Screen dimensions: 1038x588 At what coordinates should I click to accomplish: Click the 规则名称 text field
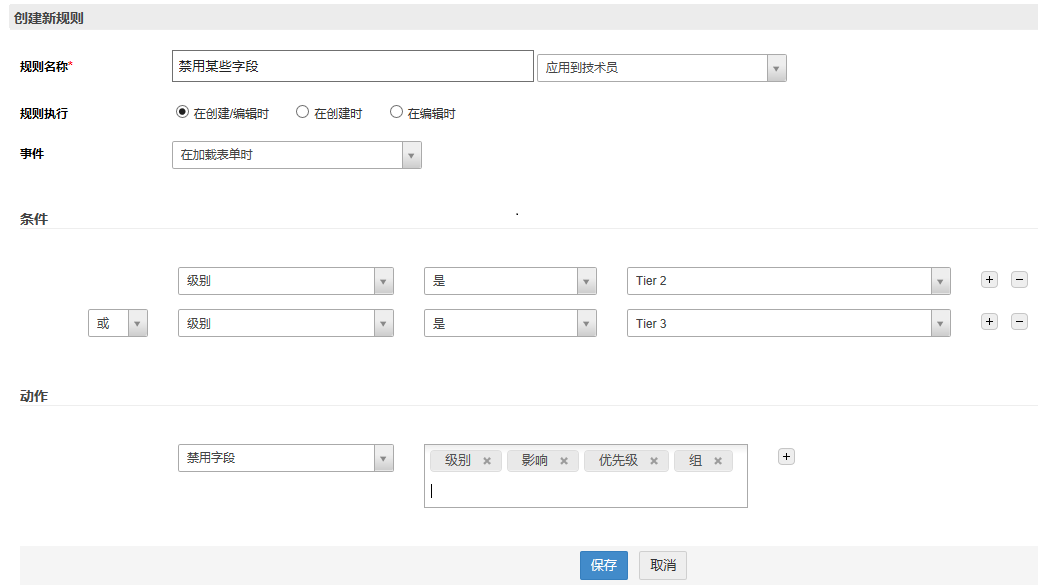[x=352, y=66]
